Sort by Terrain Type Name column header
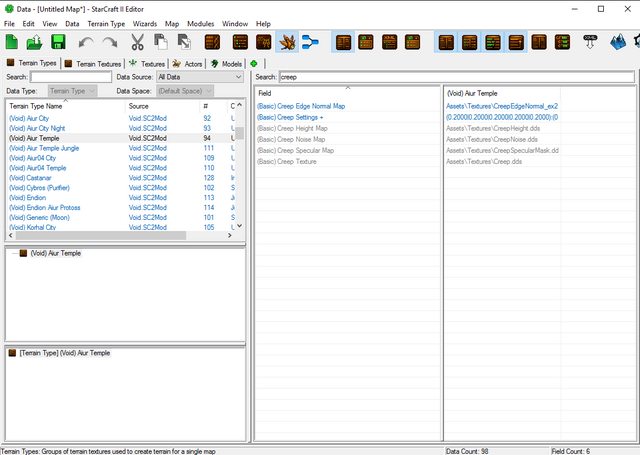This screenshot has height=455, width=640. coord(65,106)
